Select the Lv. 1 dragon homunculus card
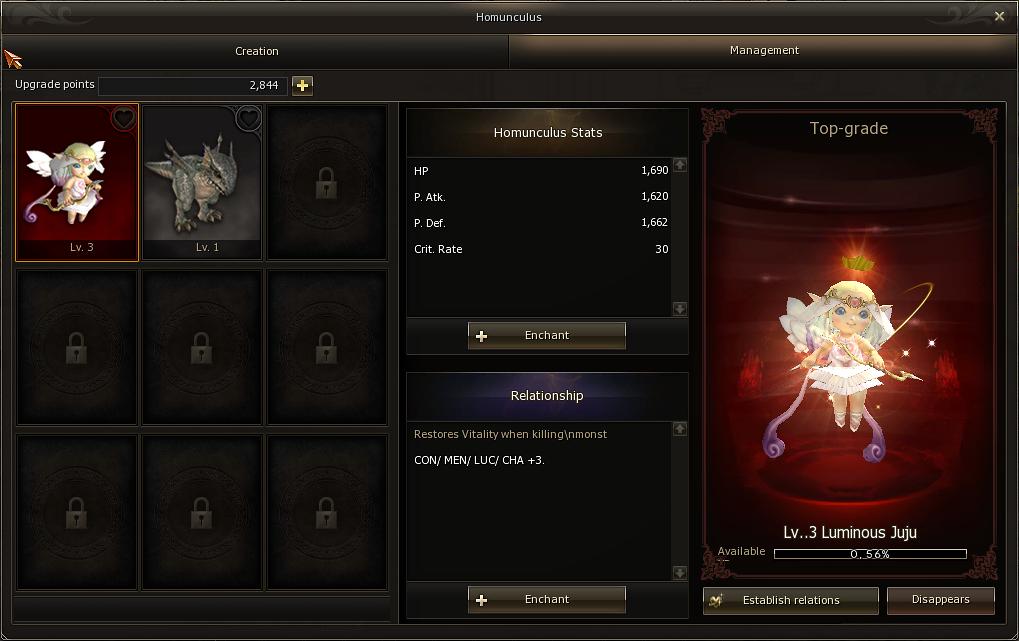The width and height of the screenshot is (1019, 641). 202,182
